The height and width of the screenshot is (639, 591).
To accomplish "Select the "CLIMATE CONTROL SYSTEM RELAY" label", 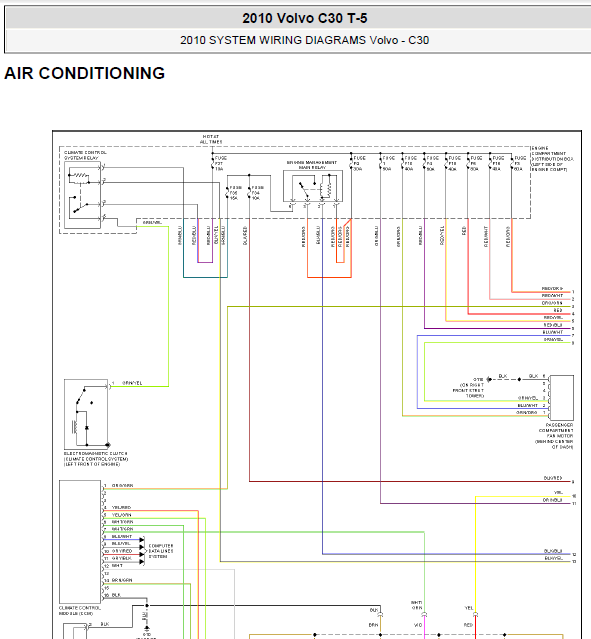I will [x=85, y=155].
